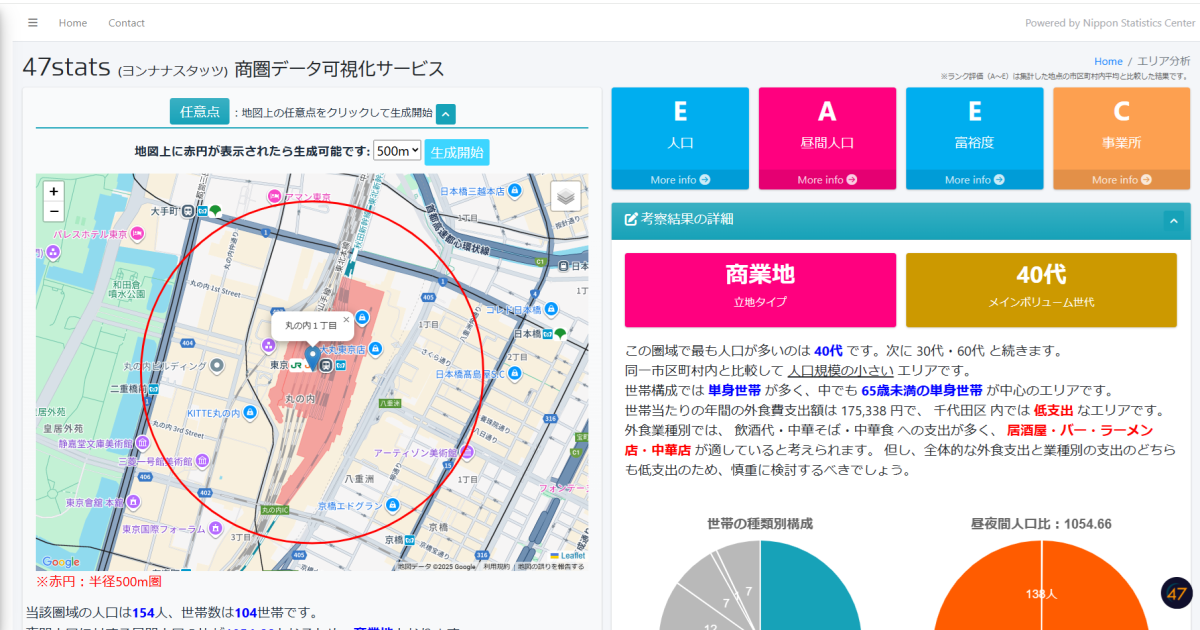
Task: Click the round 47 badge icon
Action: 1177,593
